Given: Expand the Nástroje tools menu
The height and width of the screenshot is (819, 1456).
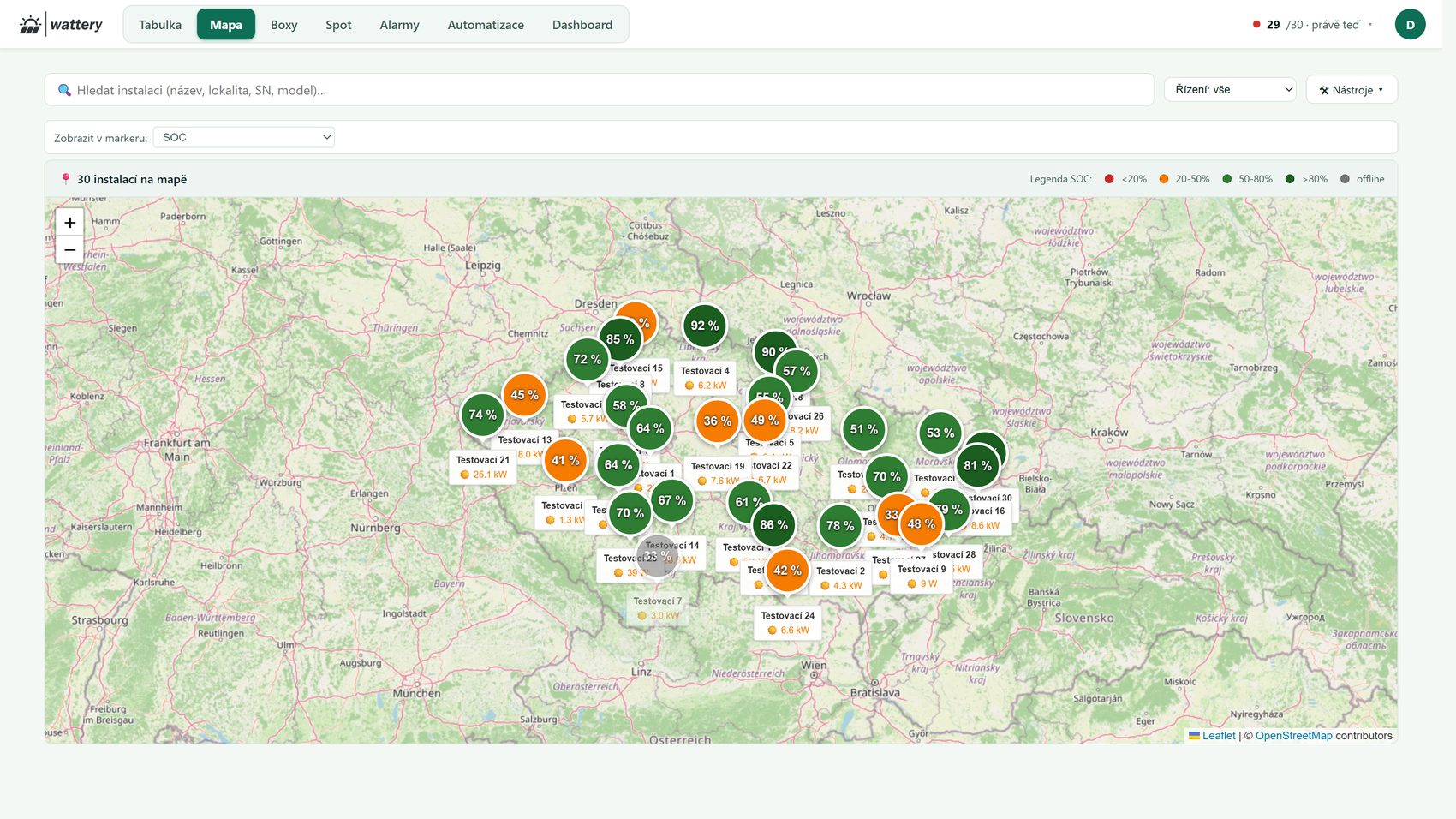Looking at the screenshot, I should (x=1352, y=89).
